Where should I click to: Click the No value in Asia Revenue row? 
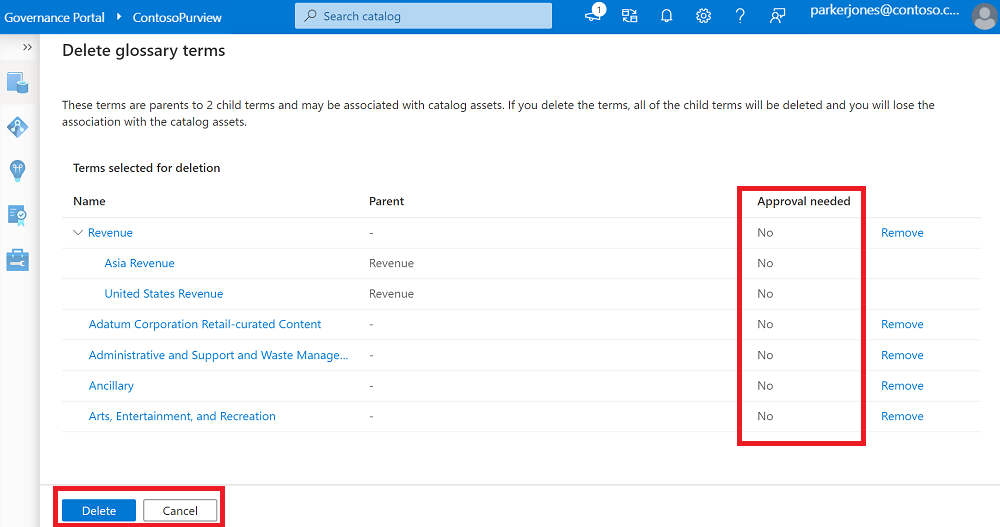765,263
